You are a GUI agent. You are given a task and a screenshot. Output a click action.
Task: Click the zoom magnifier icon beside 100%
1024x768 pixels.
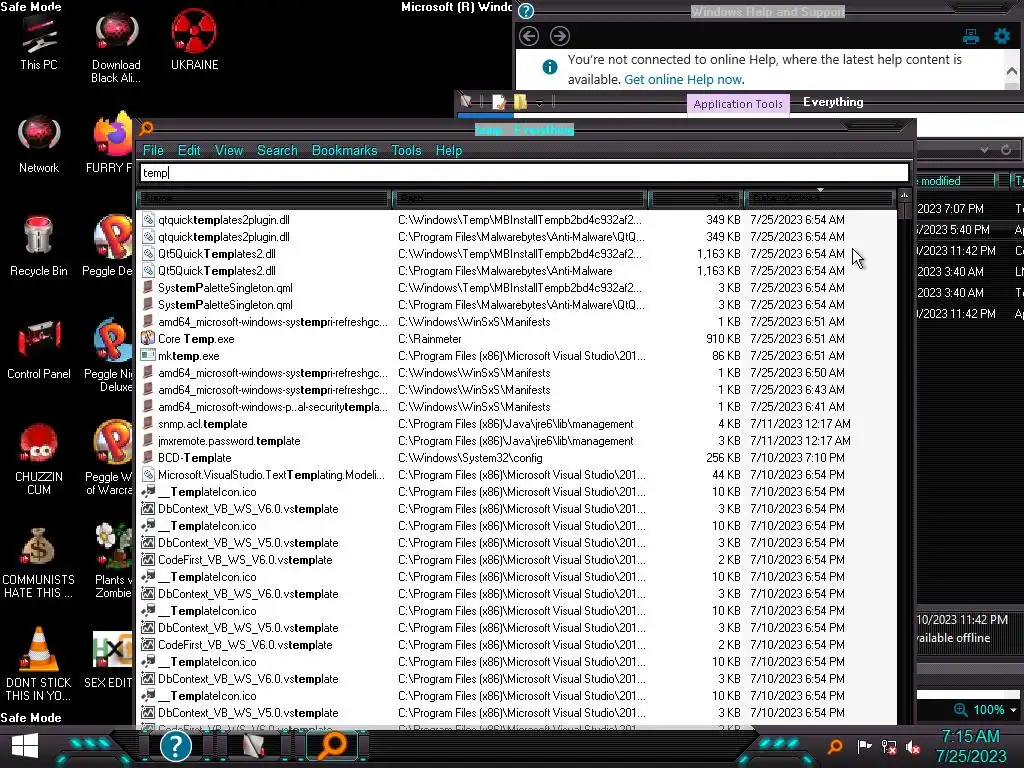tap(960, 709)
